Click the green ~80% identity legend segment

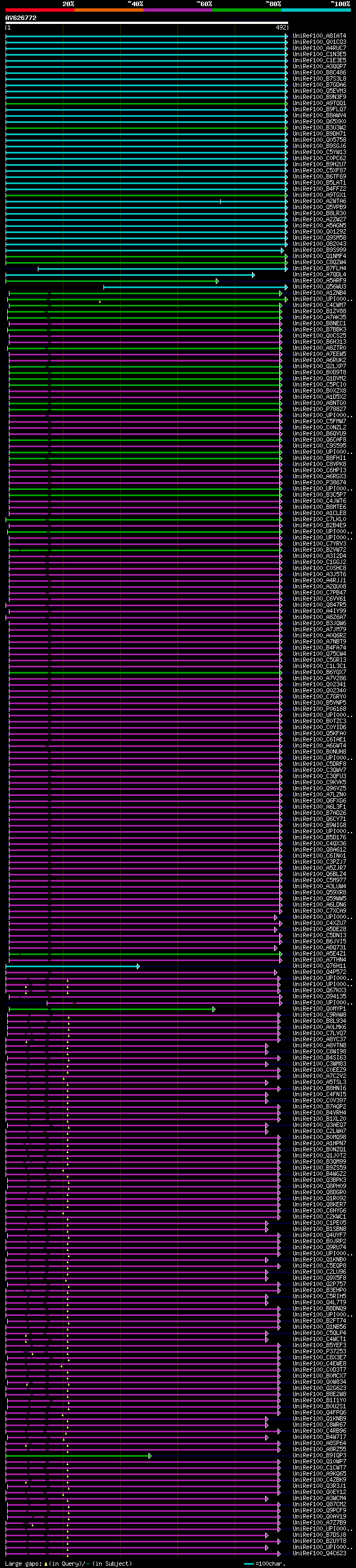pos(247,10)
